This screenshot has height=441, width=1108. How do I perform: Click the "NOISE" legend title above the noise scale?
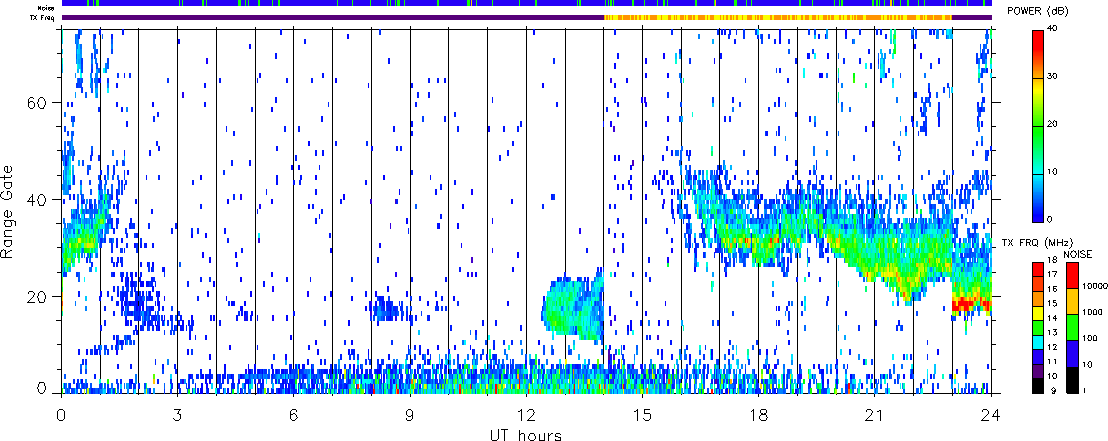point(1078,254)
